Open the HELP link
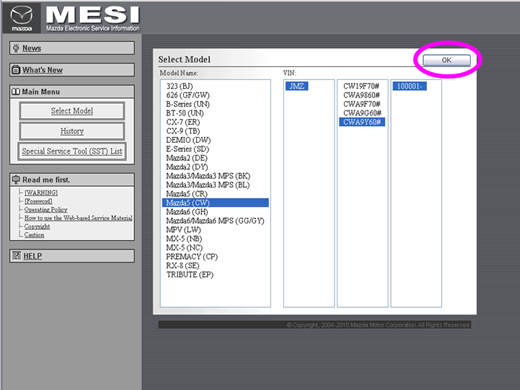The image size is (520, 390). pyautogui.click(x=33, y=256)
